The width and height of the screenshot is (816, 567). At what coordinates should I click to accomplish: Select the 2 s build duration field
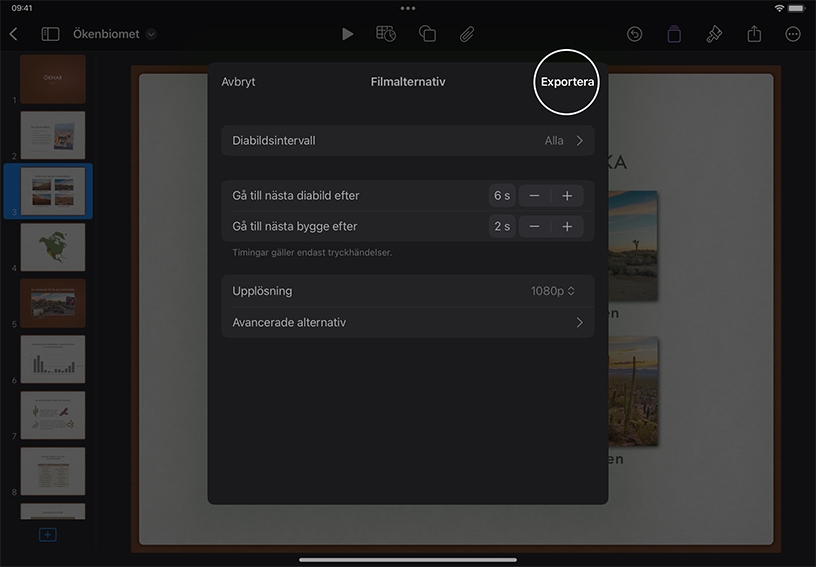(x=502, y=226)
